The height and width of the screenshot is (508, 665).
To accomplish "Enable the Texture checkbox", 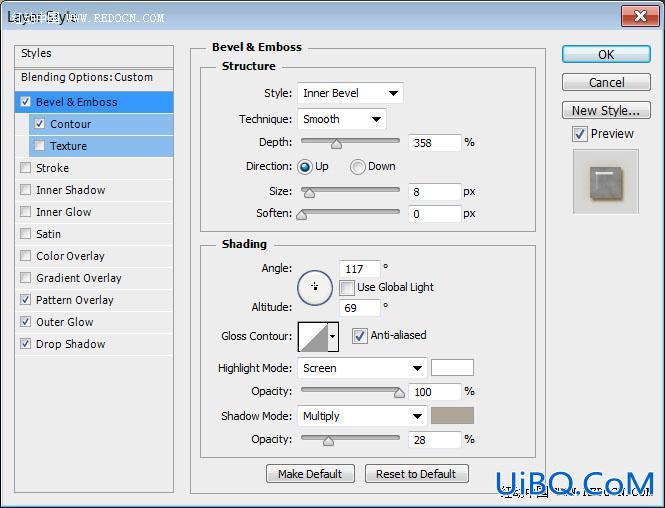I will pos(39,146).
